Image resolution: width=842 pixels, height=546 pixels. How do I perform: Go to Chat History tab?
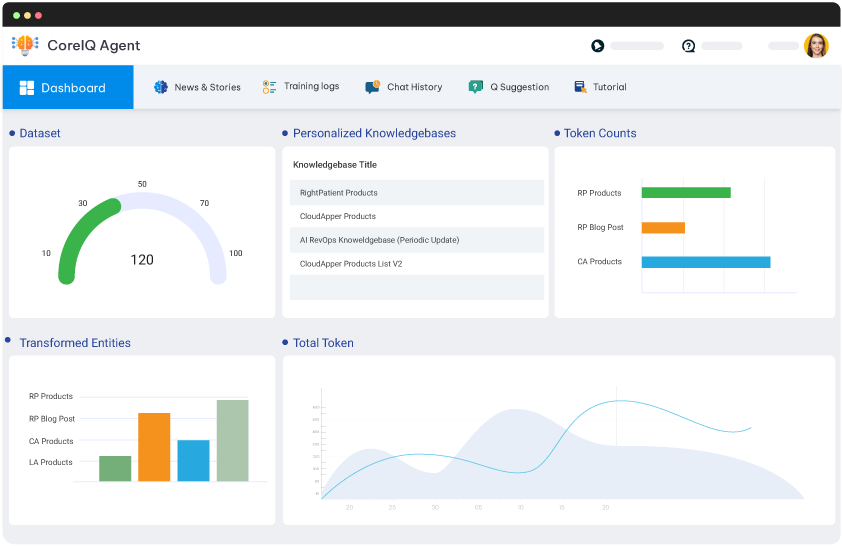[x=404, y=87]
